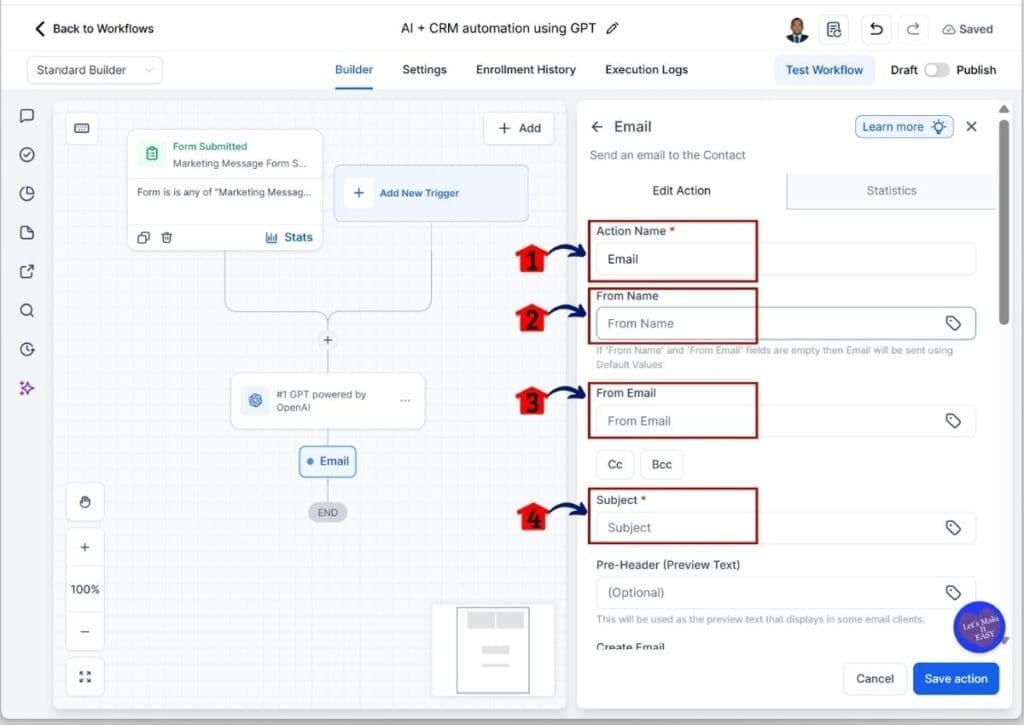1024x725 pixels.
Task: Open Learn more in the Email panel
Action: click(903, 126)
